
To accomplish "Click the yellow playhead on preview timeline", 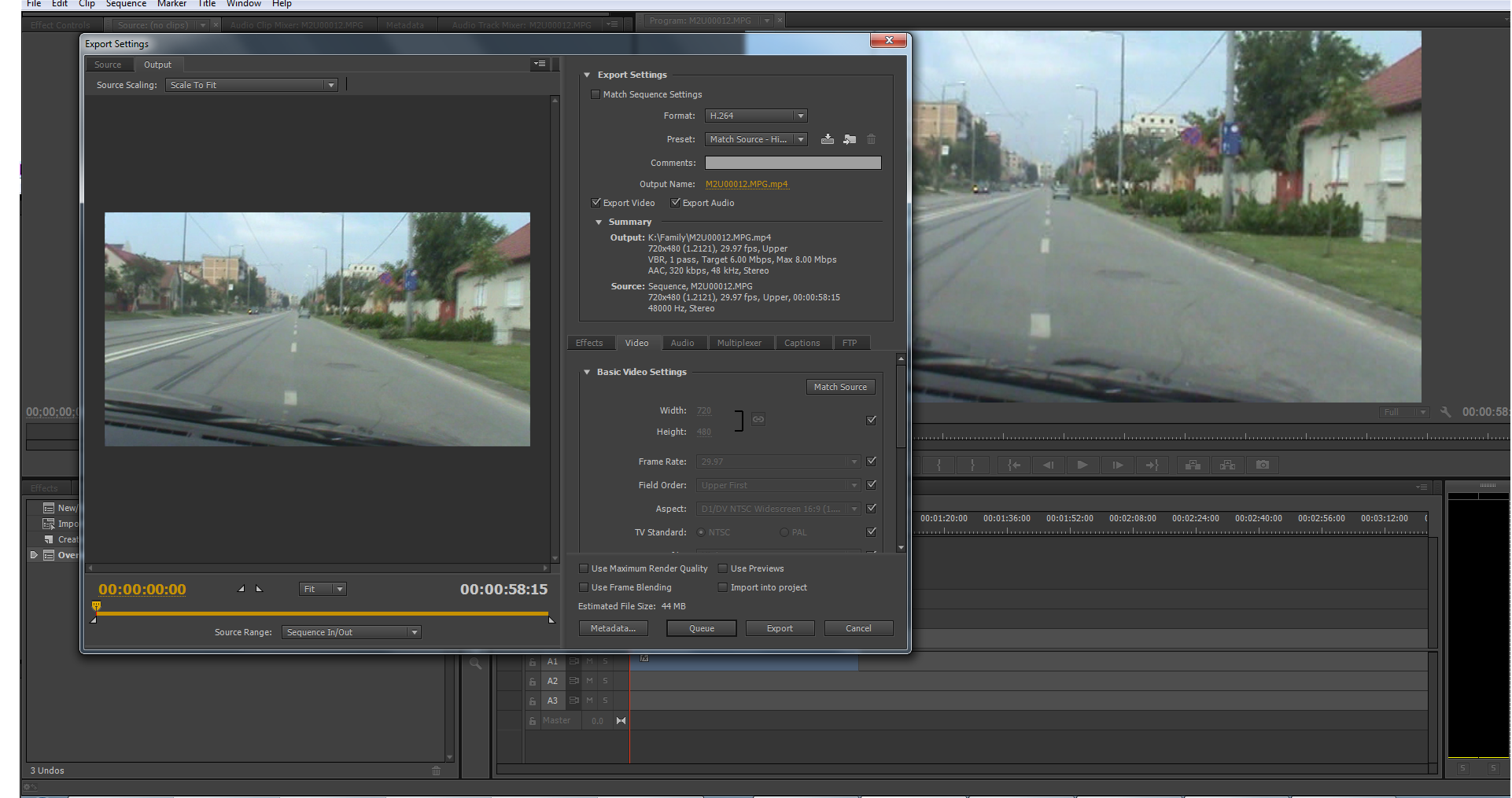I will (x=97, y=605).
